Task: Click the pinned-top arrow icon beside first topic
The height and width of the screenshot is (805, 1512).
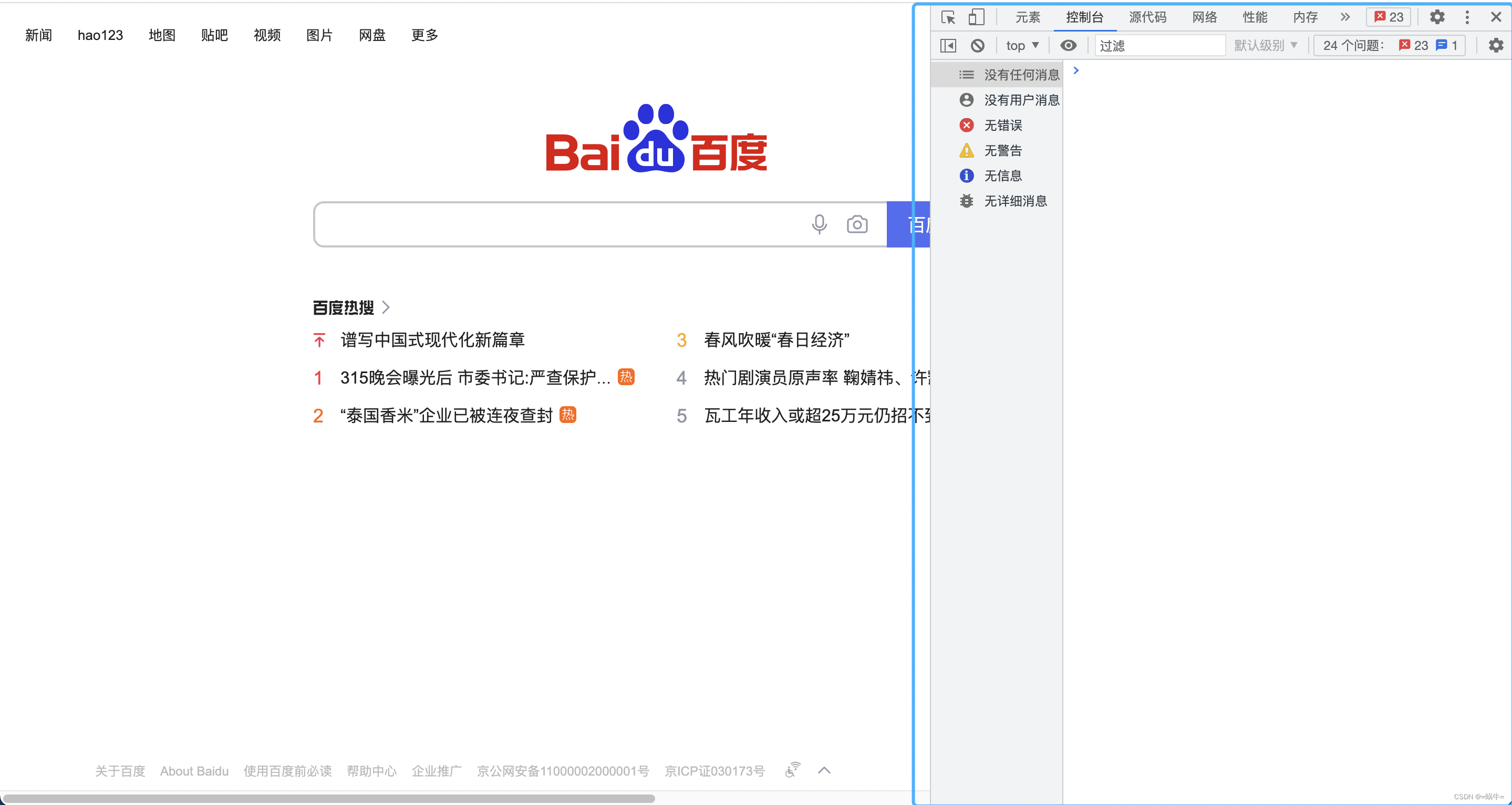Action: [319, 340]
